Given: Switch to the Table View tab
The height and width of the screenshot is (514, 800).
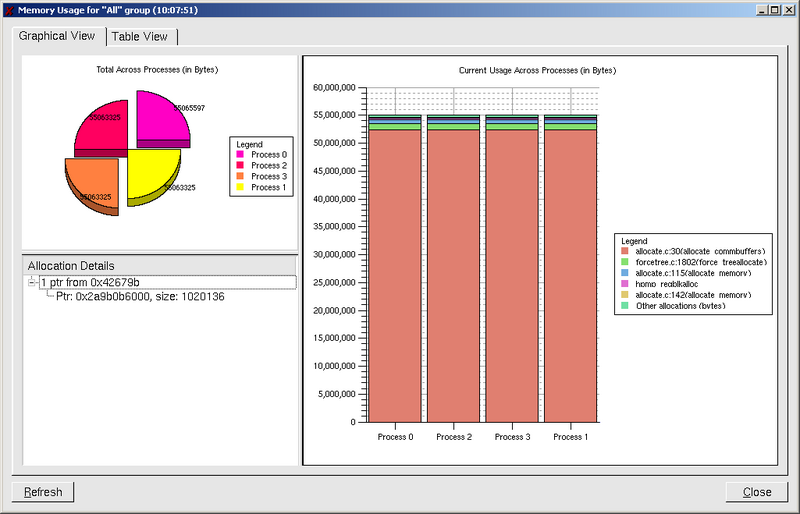Looking at the screenshot, I should click(x=140, y=36).
